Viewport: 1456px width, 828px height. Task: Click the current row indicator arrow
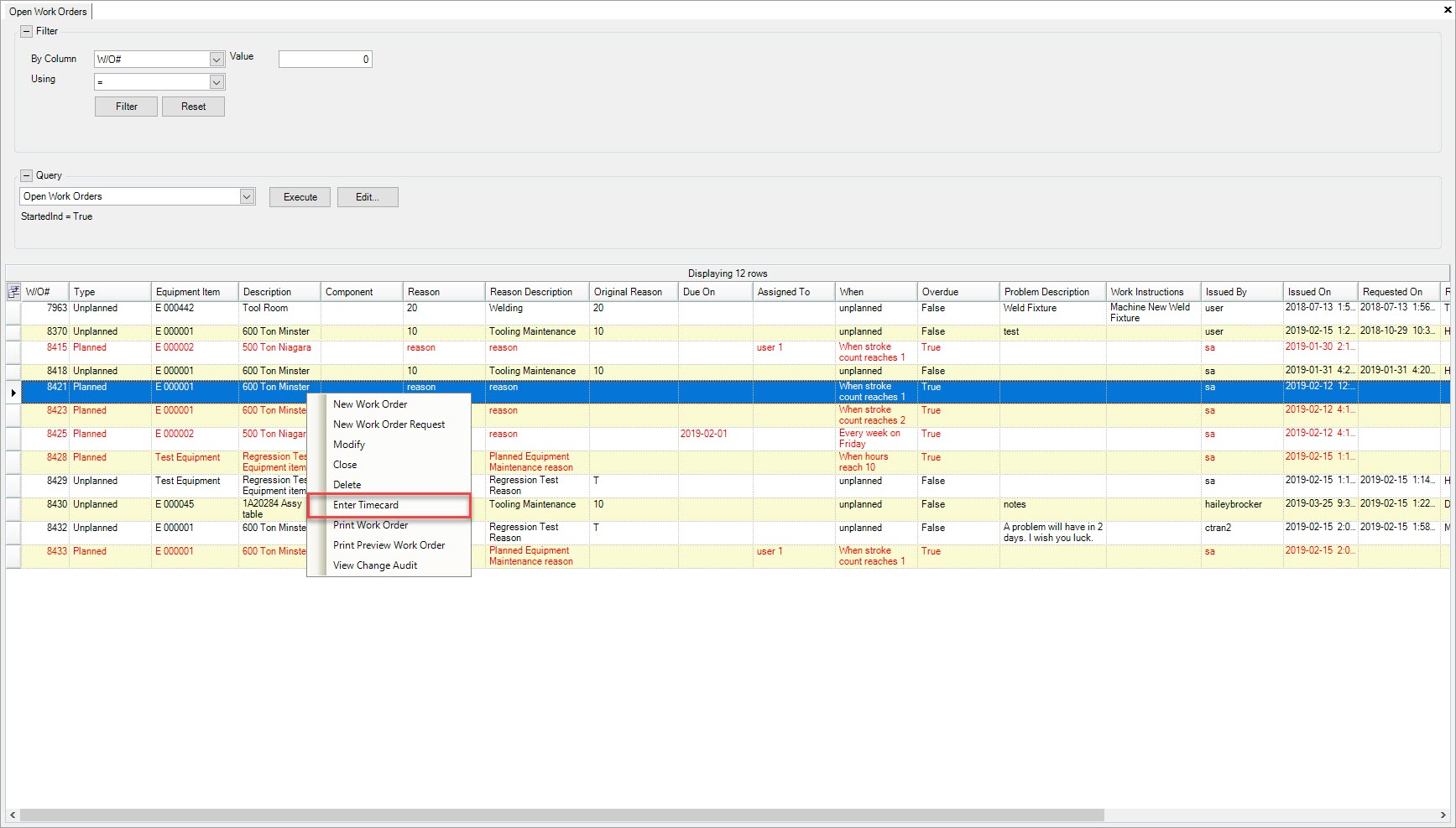click(x=13, y=393)
